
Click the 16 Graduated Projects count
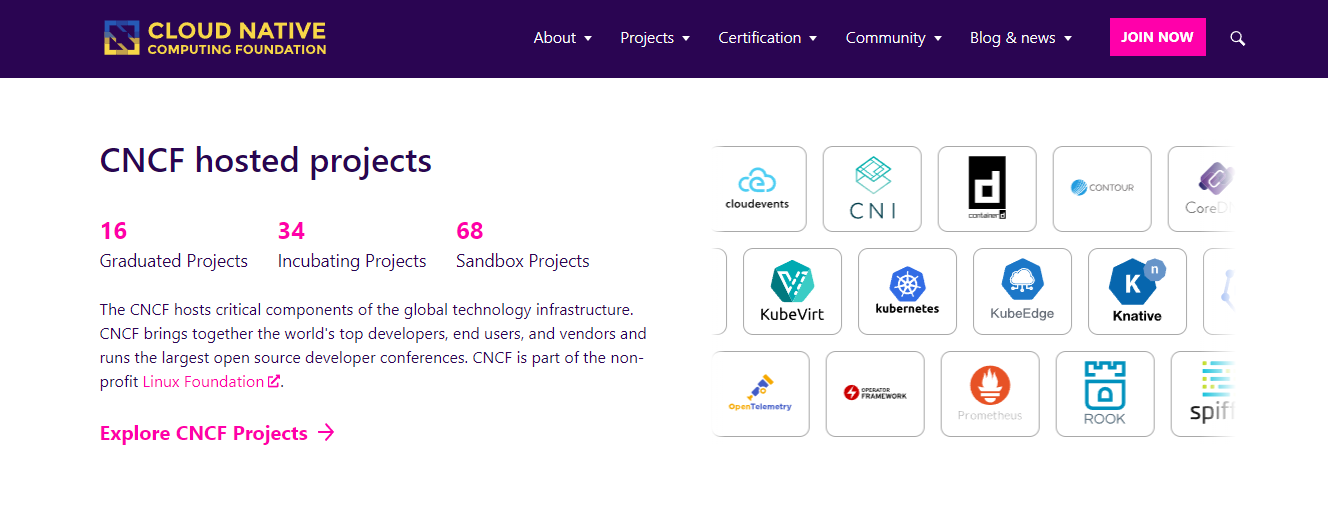114,231
